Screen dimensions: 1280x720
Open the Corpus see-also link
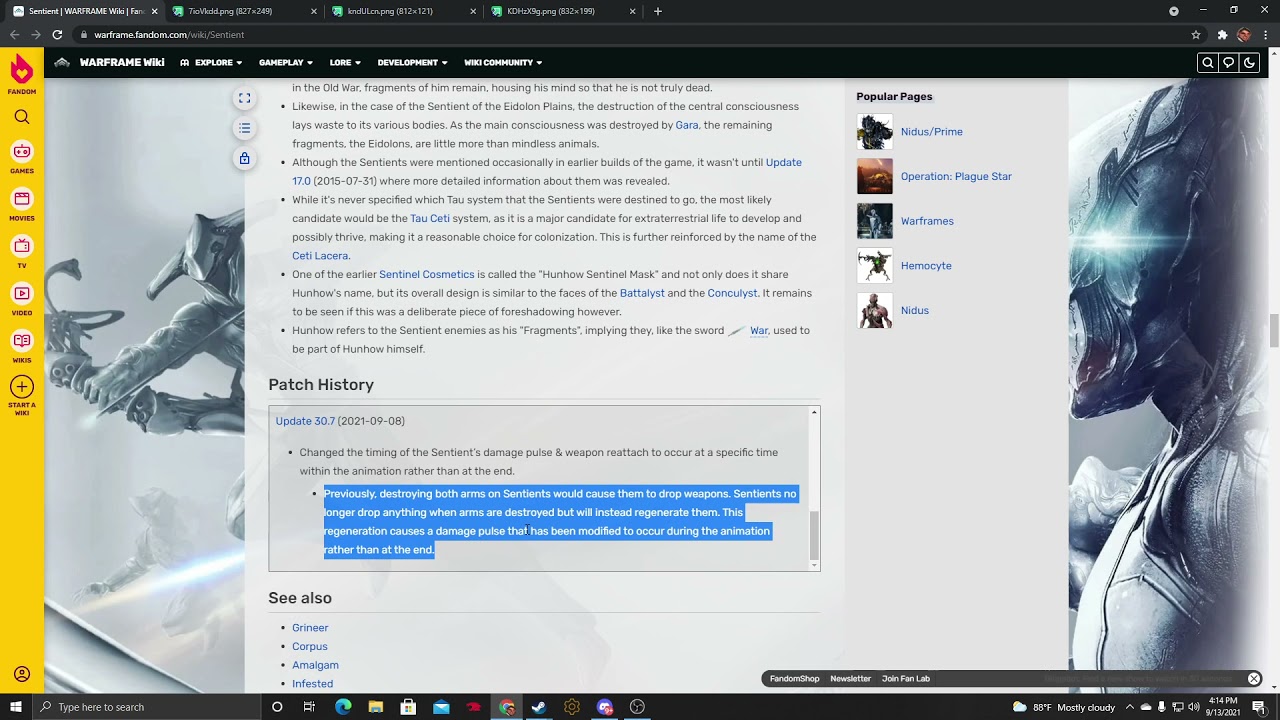coord(310,647)
